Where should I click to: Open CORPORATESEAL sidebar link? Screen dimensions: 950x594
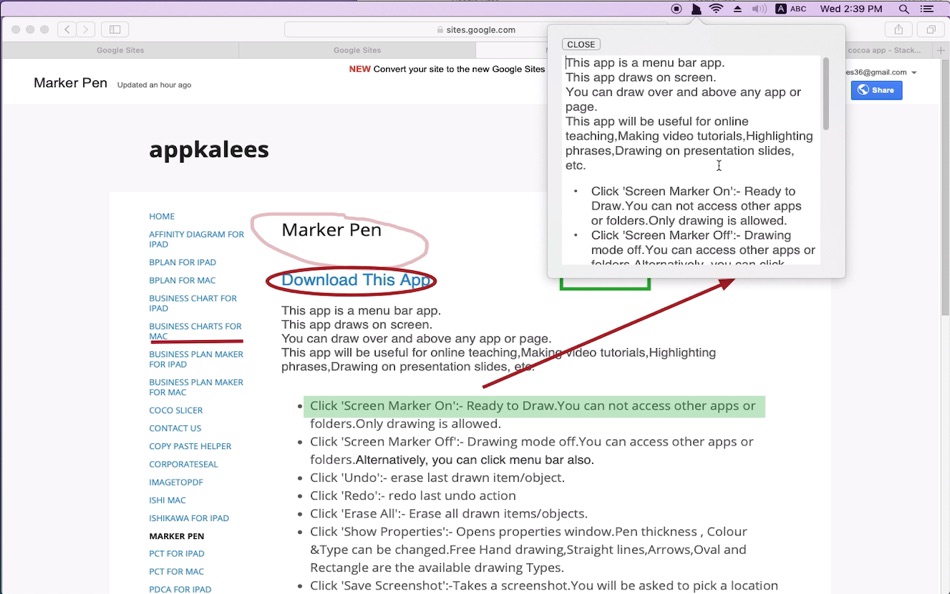[x=184, y=464]
